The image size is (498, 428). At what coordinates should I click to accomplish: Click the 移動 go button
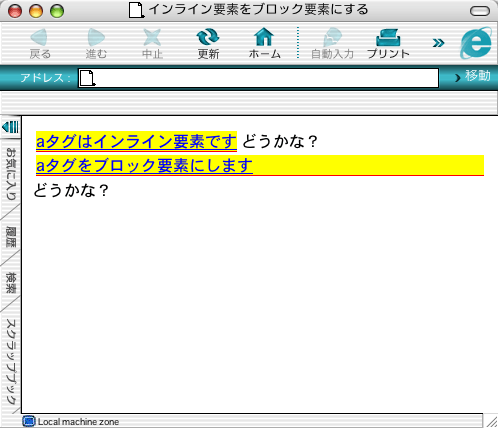(473, 76)
